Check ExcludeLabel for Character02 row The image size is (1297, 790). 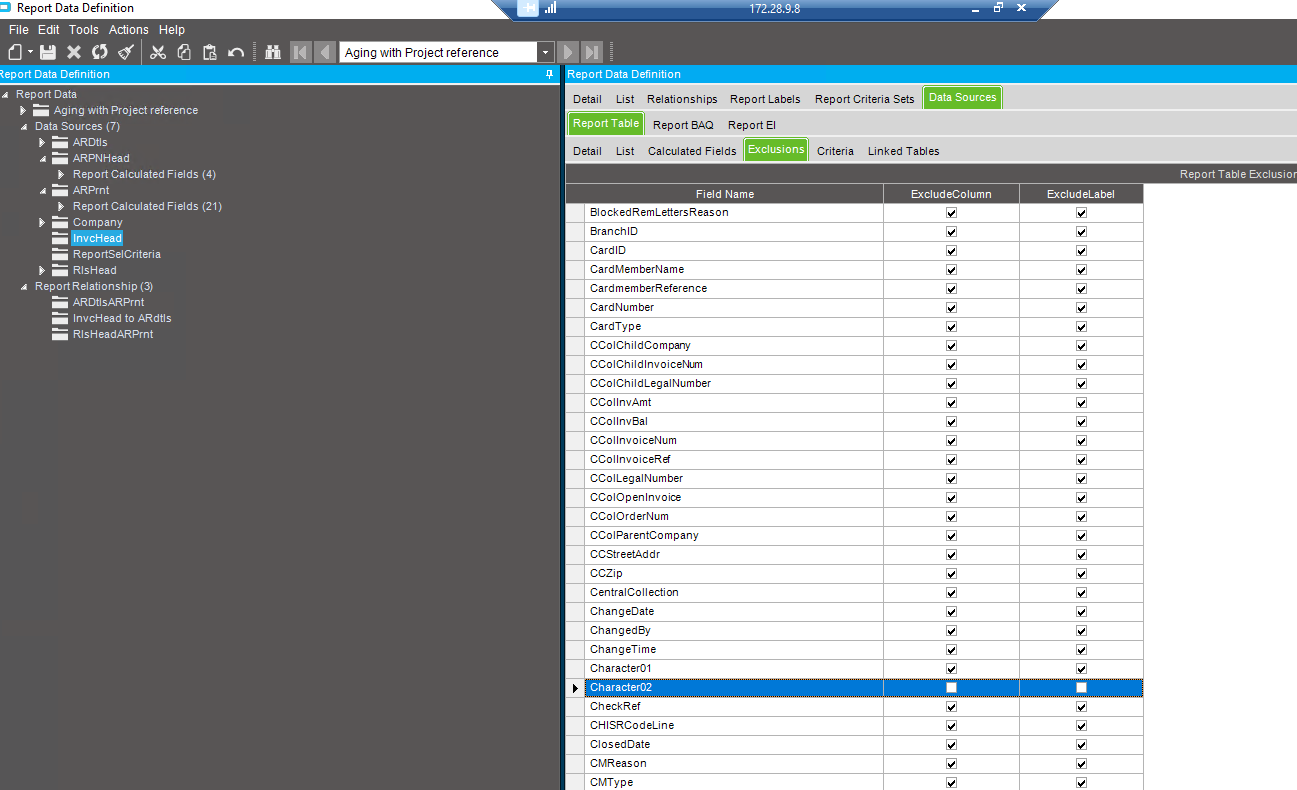[1081, 688]
